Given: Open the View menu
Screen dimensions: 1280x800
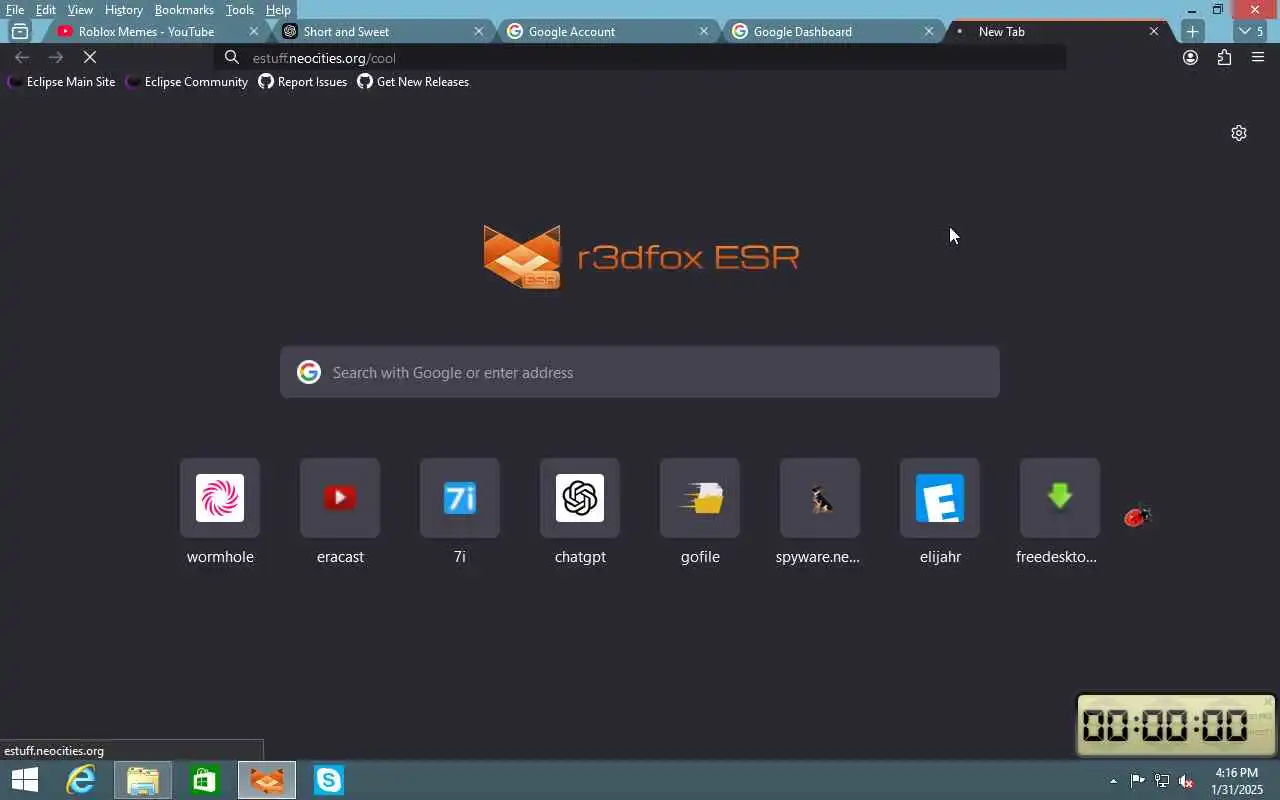Looking at the screenshot, I should click(80, 10).
